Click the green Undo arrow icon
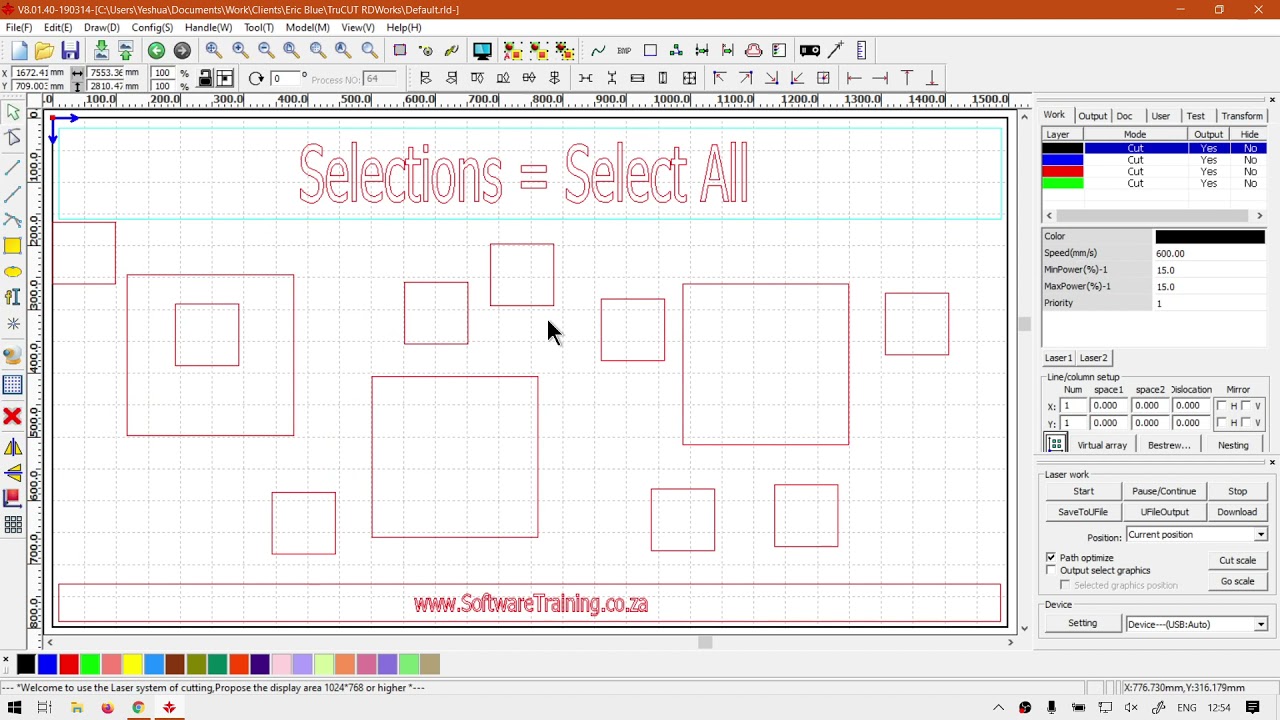The image size is (1280, 720). point(156,51)
